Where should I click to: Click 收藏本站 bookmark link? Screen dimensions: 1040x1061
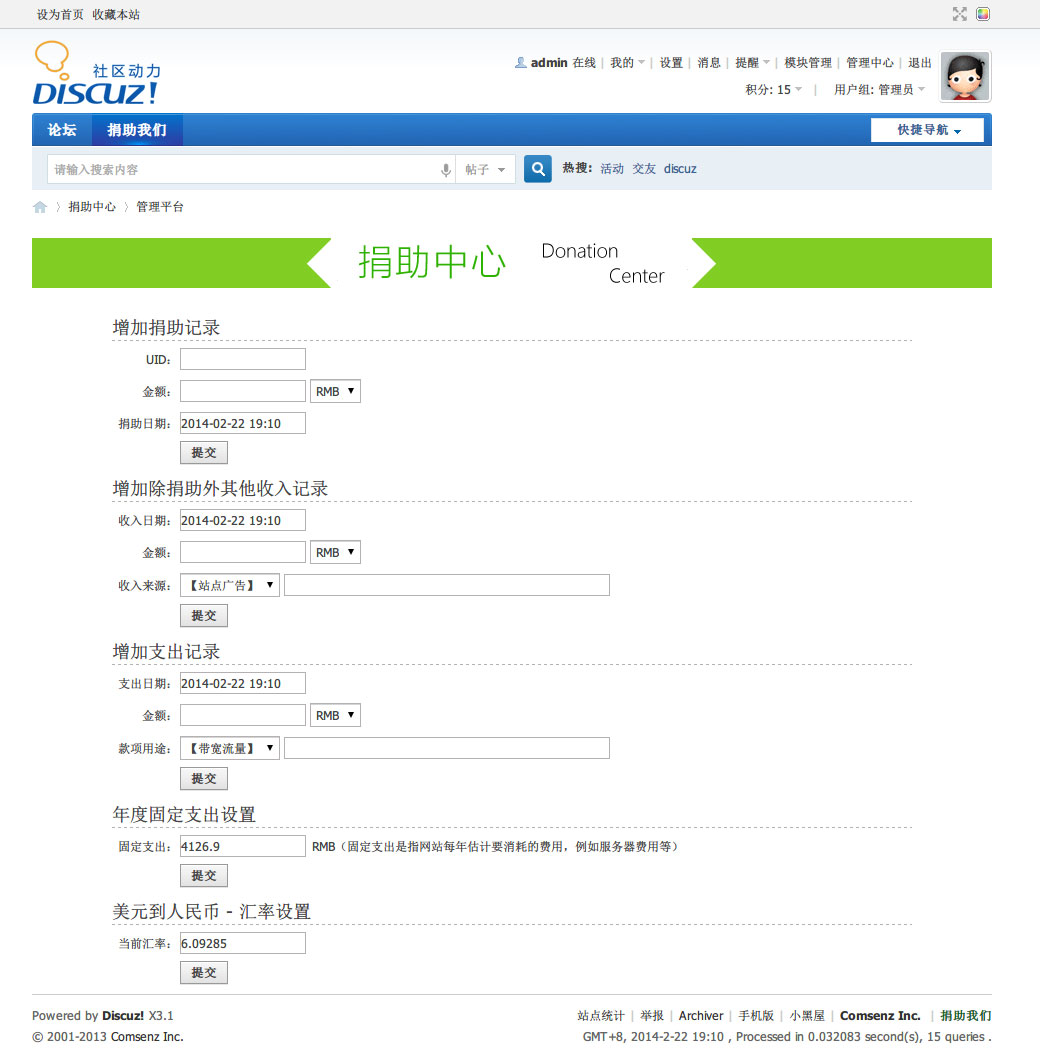[116, 15]
